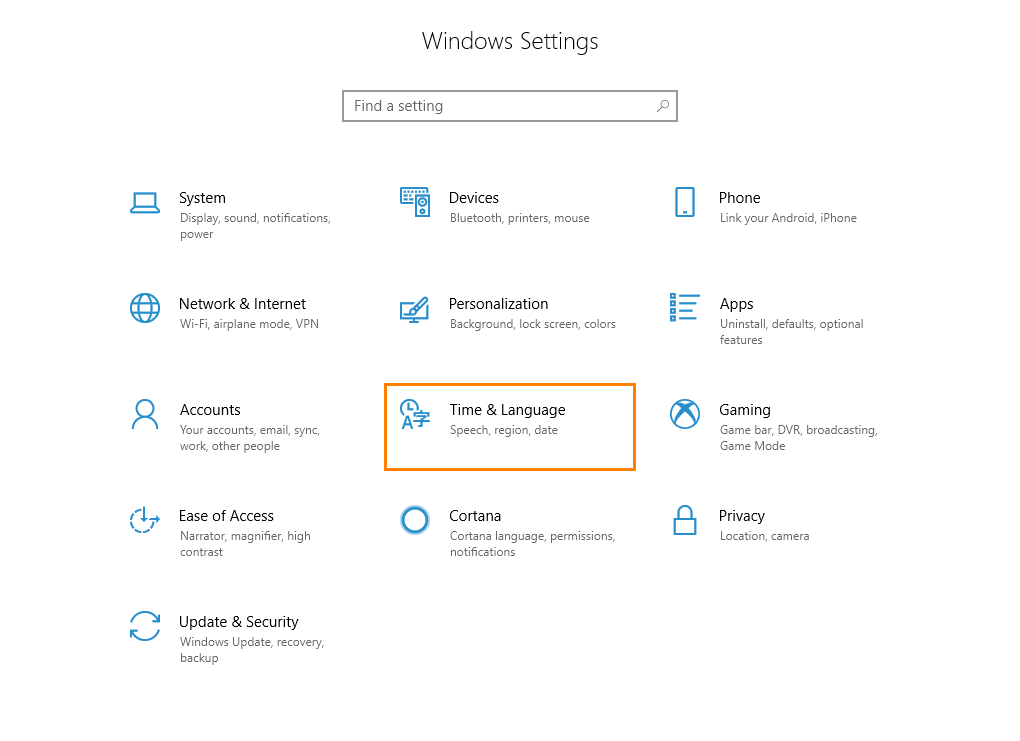Screen dimensions: 1020x741
Task: Select the Gaming Xbox icon
Action: pyautogui.click(x=685, y=413)
